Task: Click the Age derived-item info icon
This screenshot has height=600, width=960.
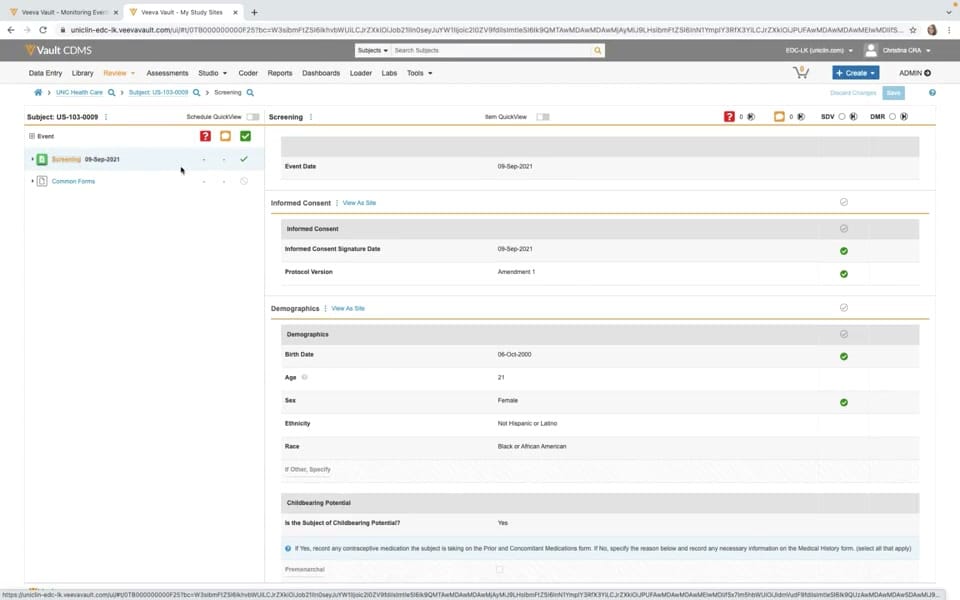Action: [304, 377]
